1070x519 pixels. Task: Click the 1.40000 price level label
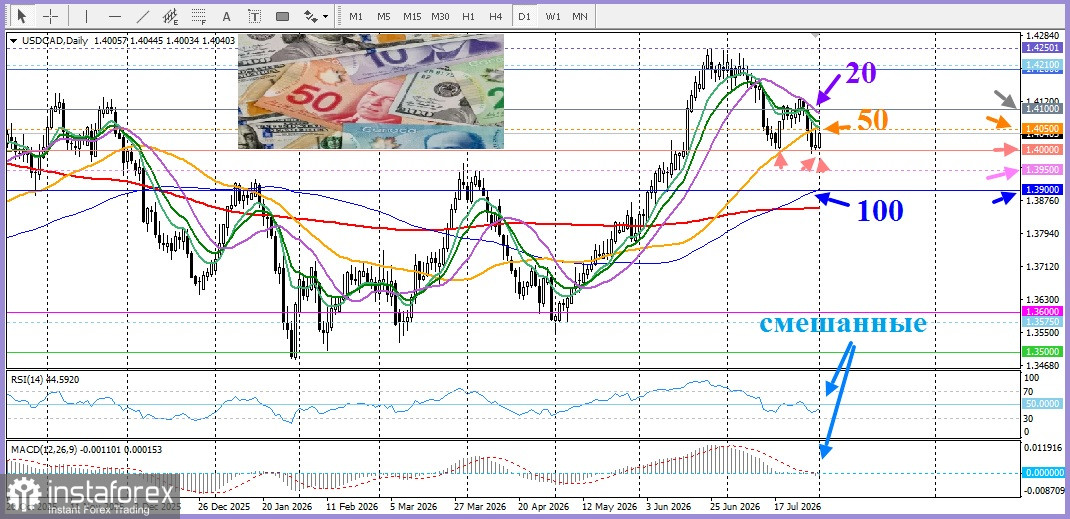(1042, 149)
